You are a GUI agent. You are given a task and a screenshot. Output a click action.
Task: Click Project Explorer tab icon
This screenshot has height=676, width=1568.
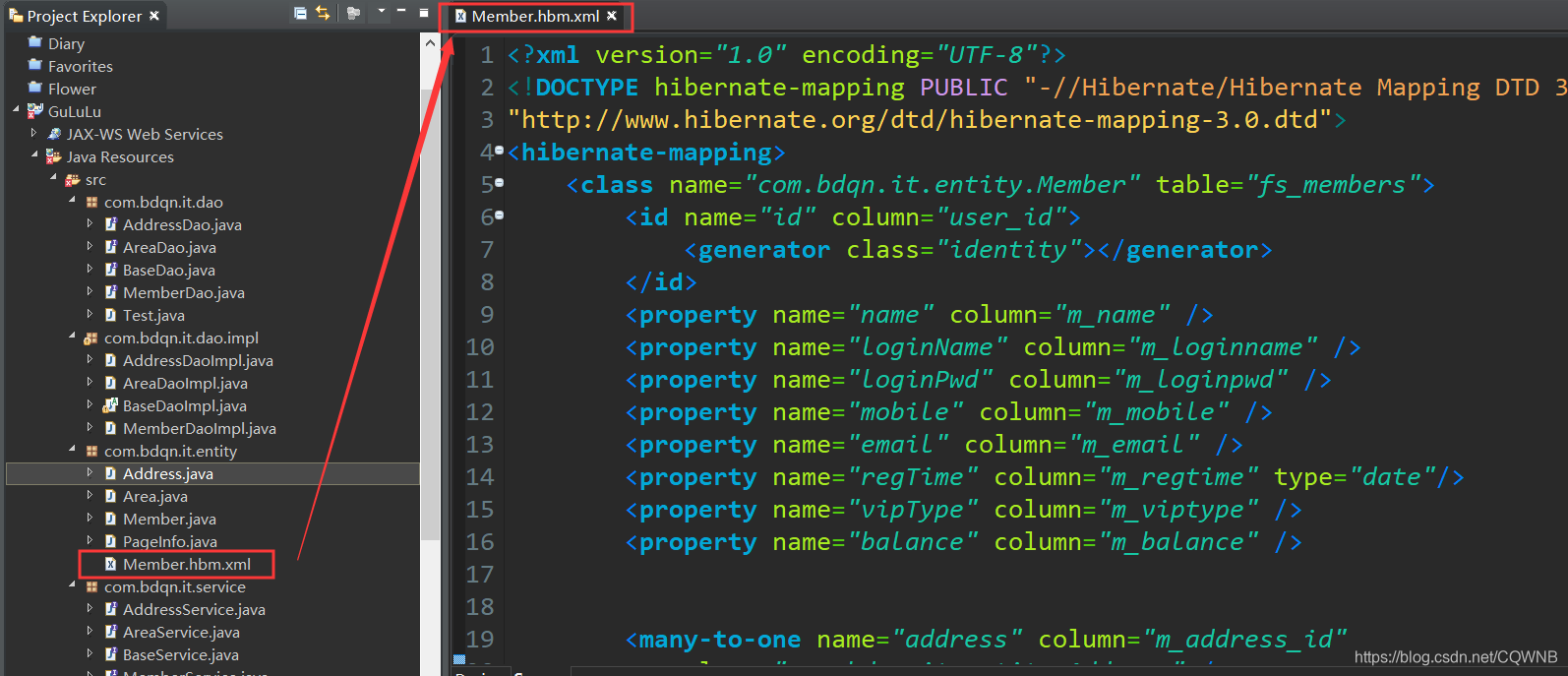tap(16, 16)
